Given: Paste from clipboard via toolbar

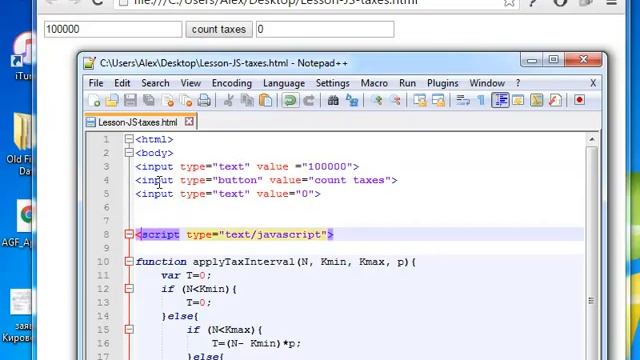Looking at the screenshot, I should click(265, 100).
